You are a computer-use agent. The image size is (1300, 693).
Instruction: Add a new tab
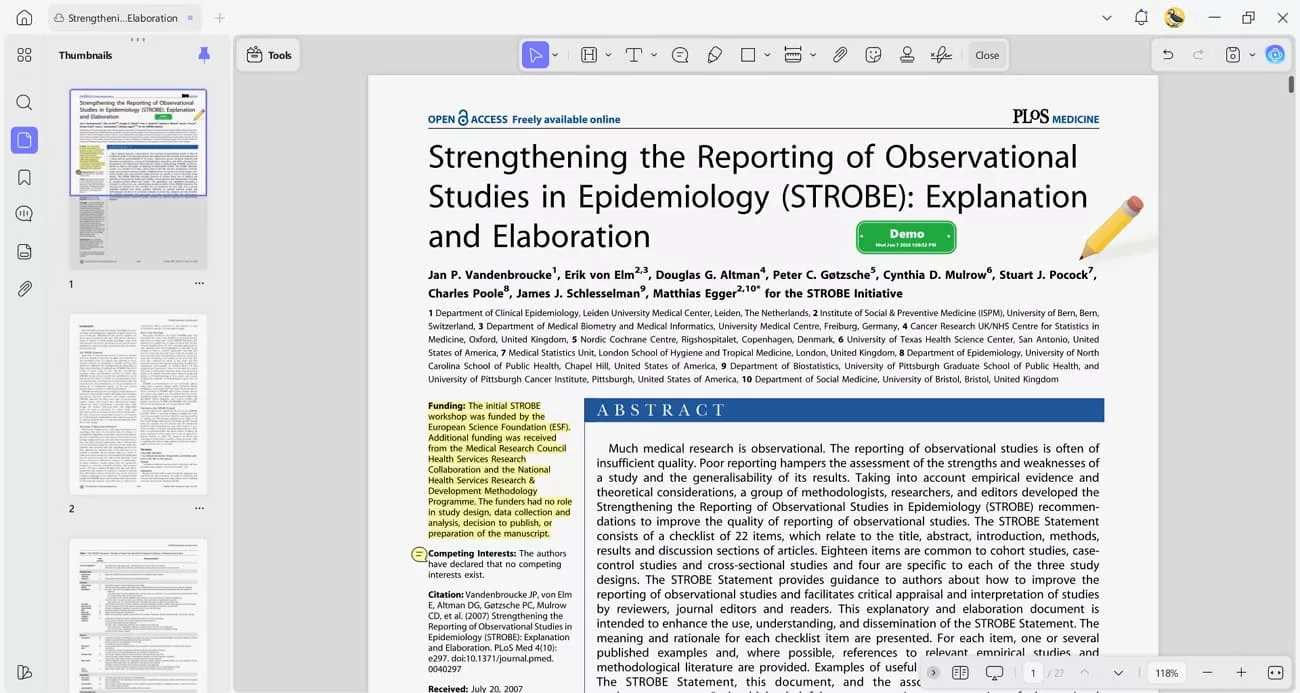(x=220, y=18)
